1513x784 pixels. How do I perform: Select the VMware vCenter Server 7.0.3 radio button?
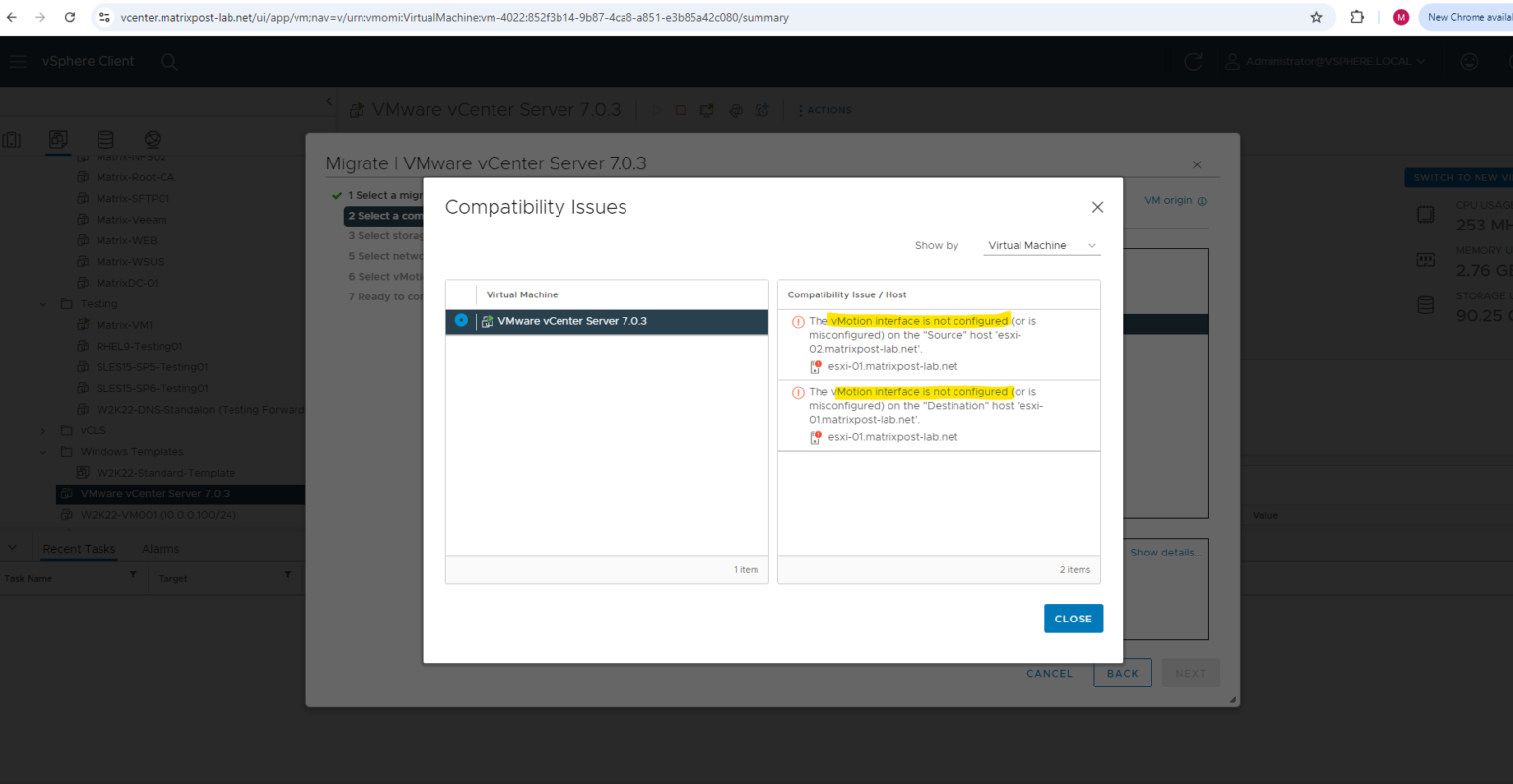(x=460, y=321)
